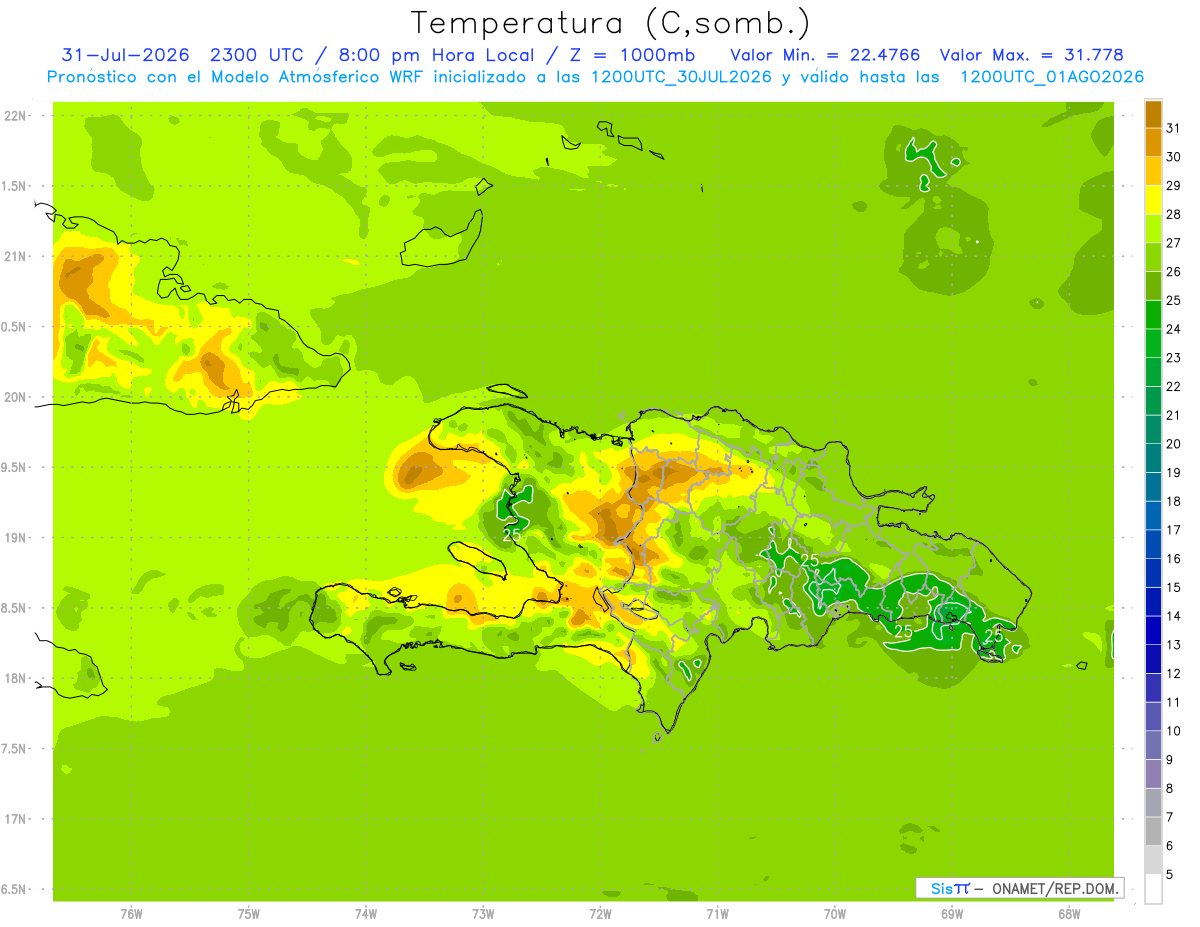
Task: Click the '76W' longitude axis label
Action: [131, 914]
